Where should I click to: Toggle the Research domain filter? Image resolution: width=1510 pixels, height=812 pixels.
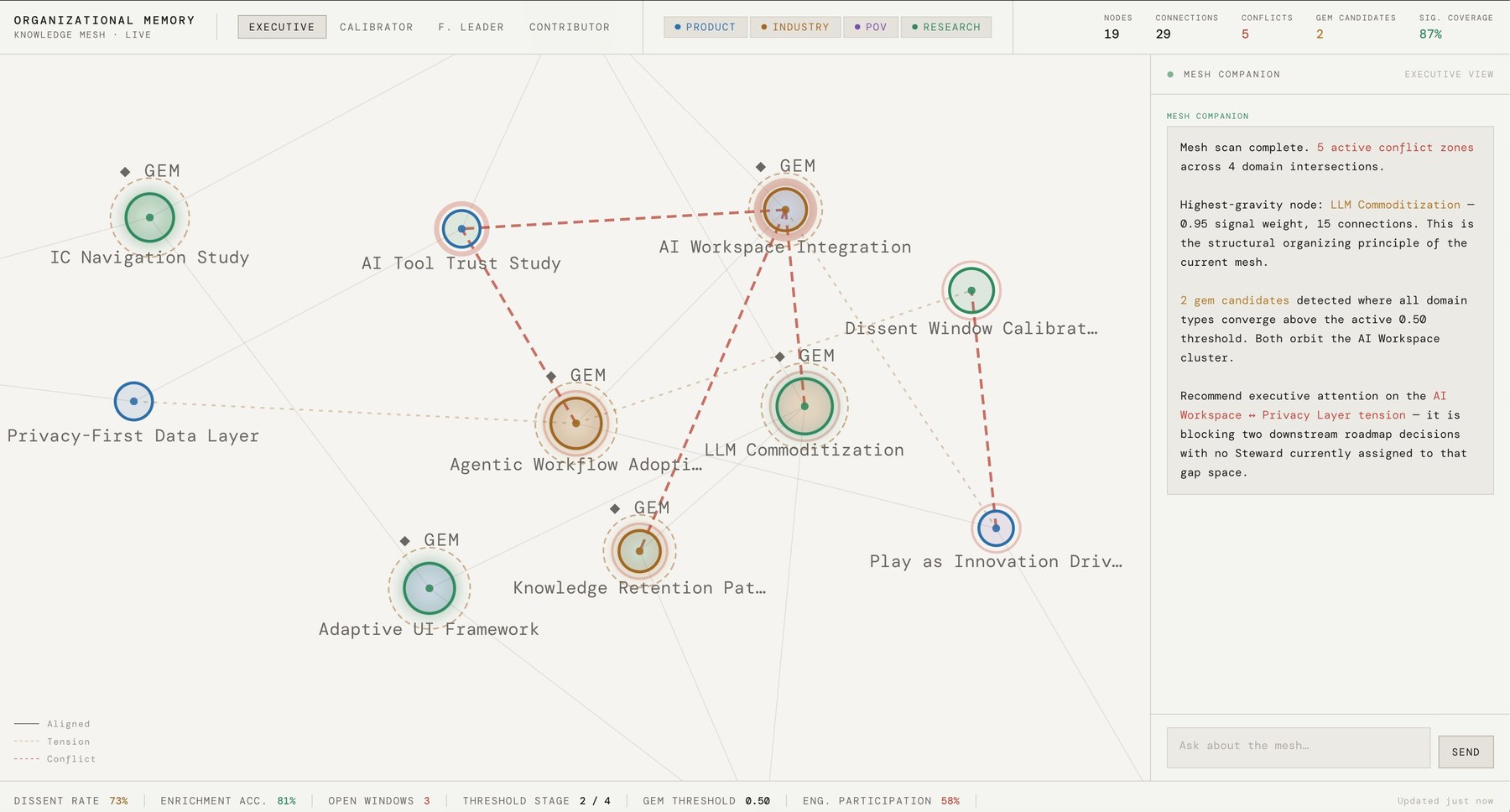(946, 27)
